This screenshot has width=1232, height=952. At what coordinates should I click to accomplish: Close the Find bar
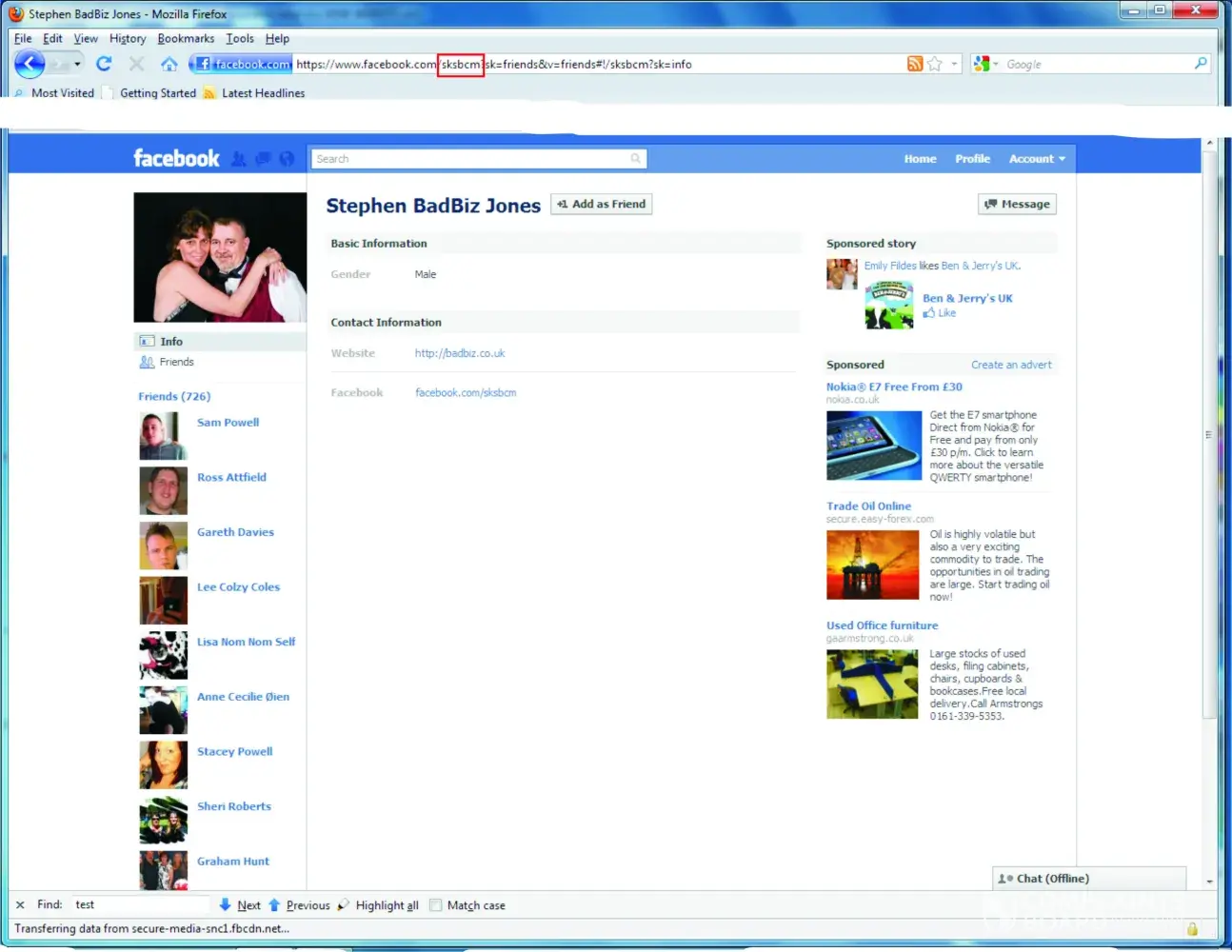click(x=20, y=905)
